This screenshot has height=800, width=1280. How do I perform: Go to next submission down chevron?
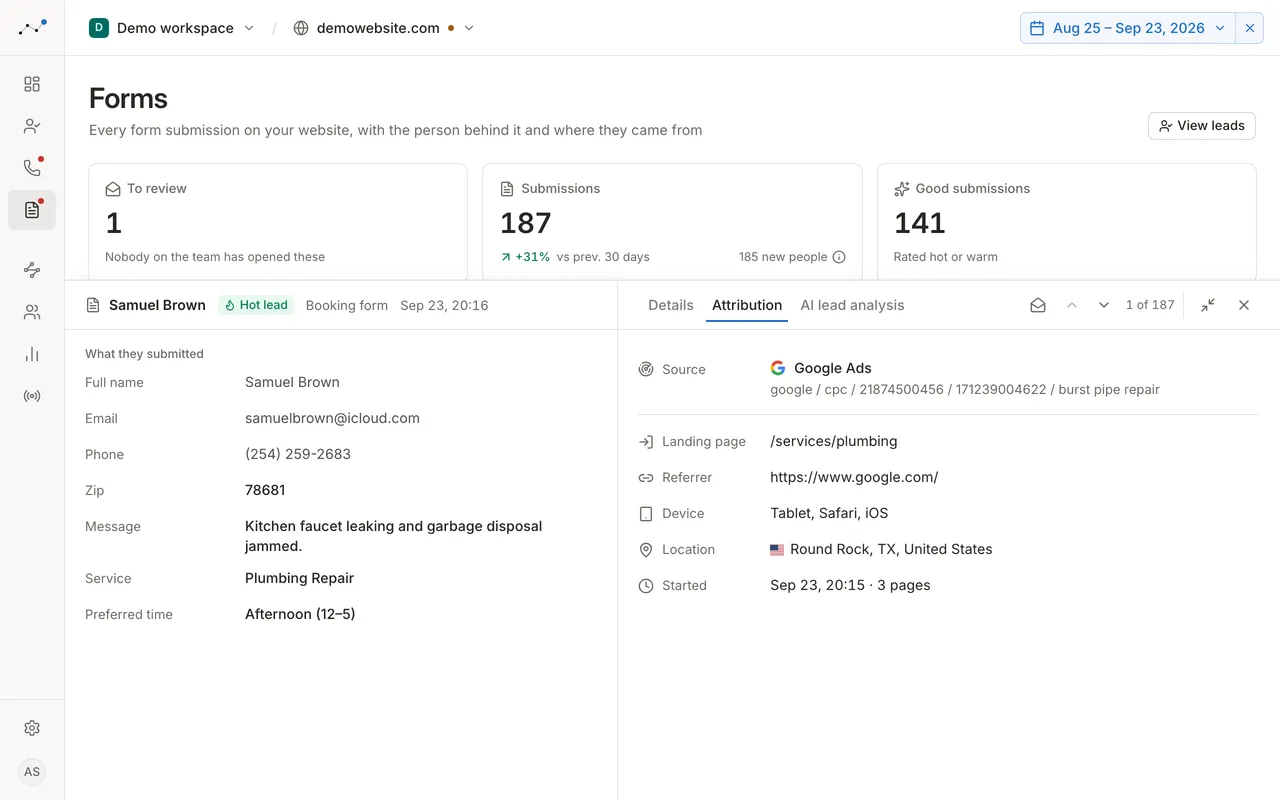click(1104, 305)
